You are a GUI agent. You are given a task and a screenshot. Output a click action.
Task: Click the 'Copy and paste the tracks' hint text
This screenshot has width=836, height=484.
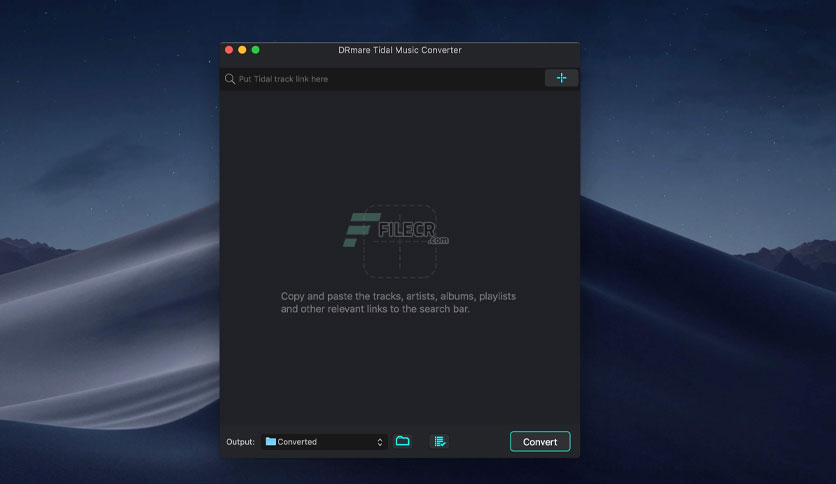coord(398,302)
